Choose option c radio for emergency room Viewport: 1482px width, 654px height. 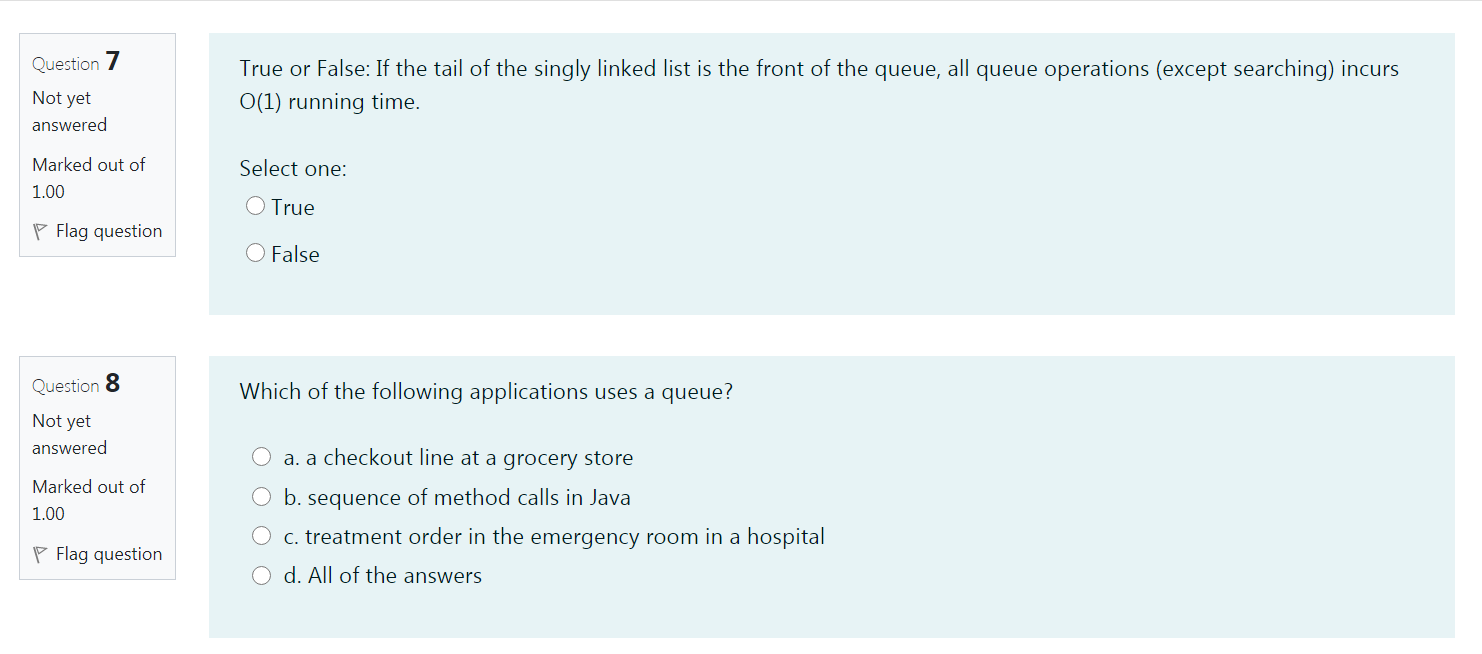pyautogui.click(x=262, y=536)
